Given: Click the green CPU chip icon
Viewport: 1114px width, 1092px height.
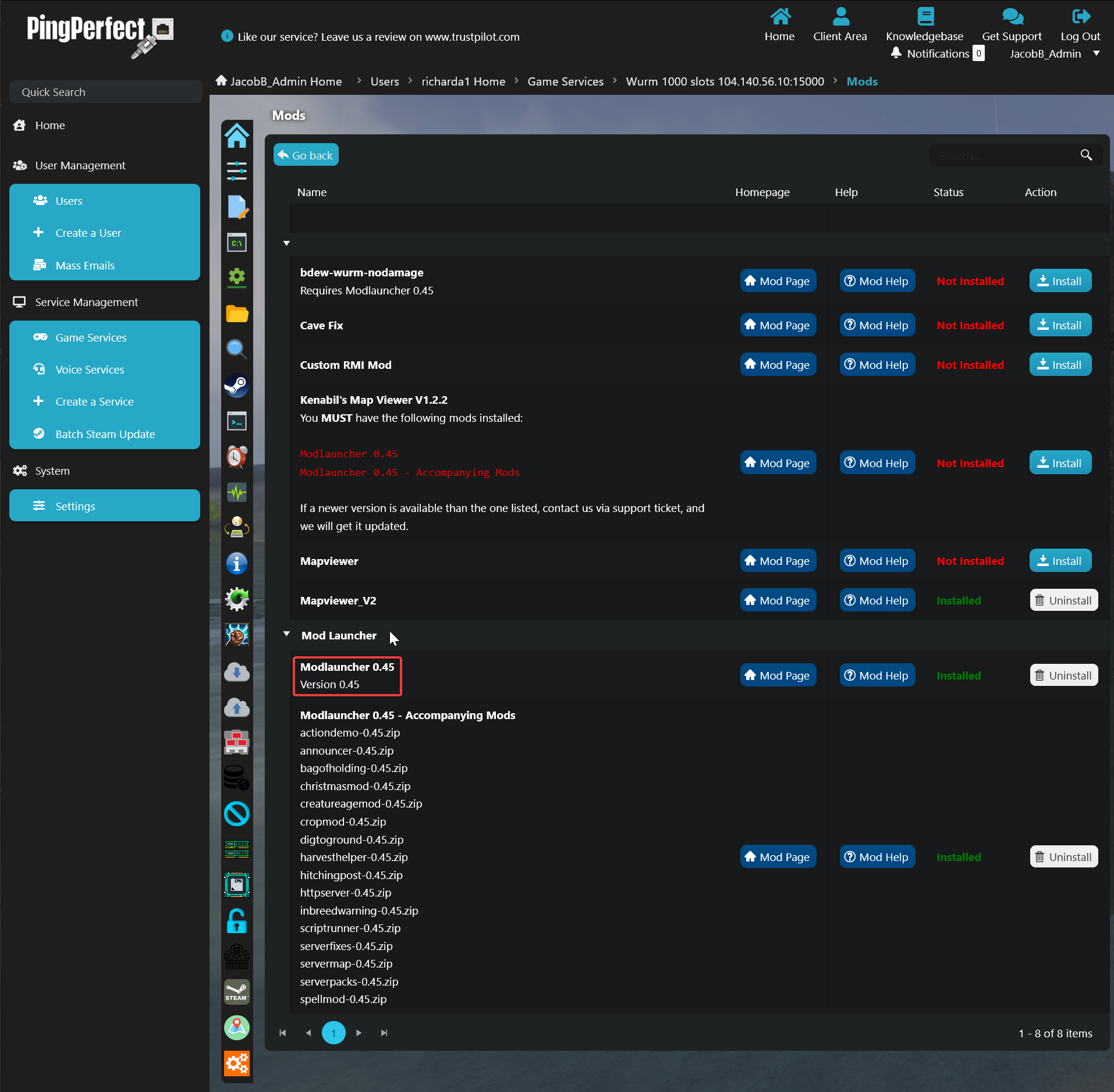Looking at the screenshot, I should (x=237, y=885).
